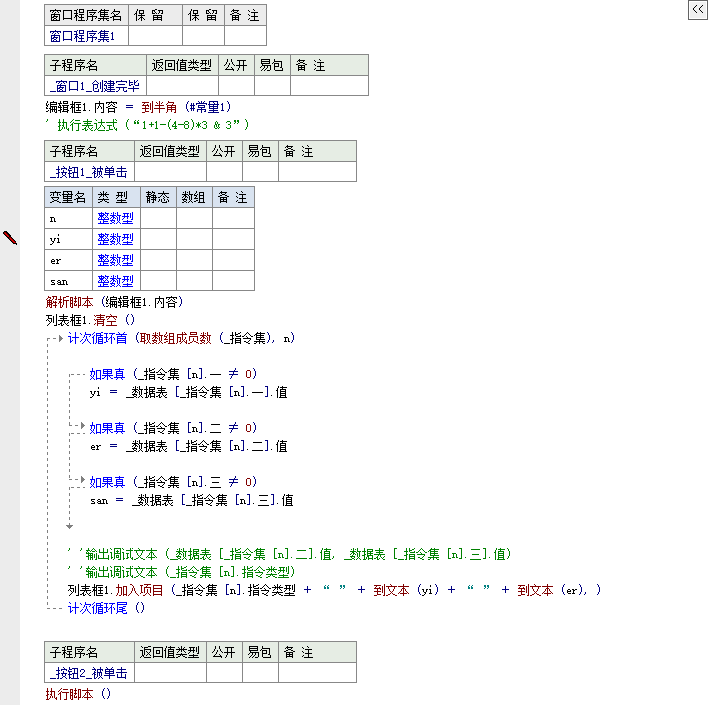Click the 整数型 type of variable er
Image resolution: width=708 pixels, height=705 pixels.
pyautogui.click(x=116, y=261)
